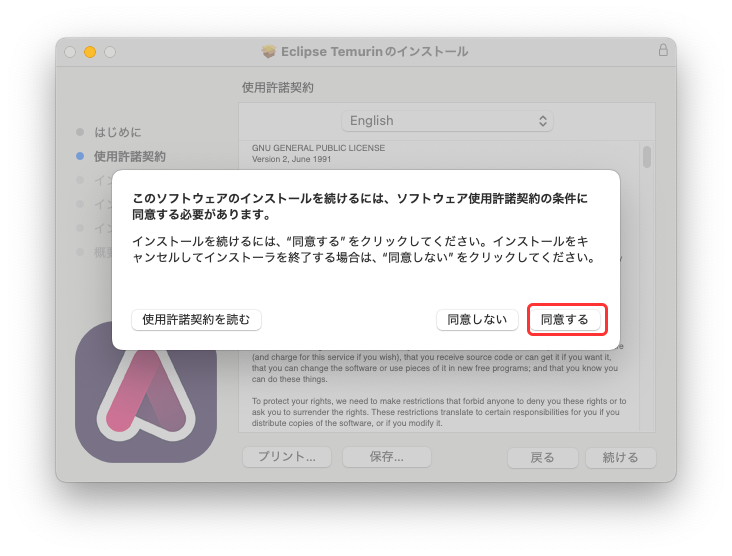Click the bold dialog heading text

(360, 206)
